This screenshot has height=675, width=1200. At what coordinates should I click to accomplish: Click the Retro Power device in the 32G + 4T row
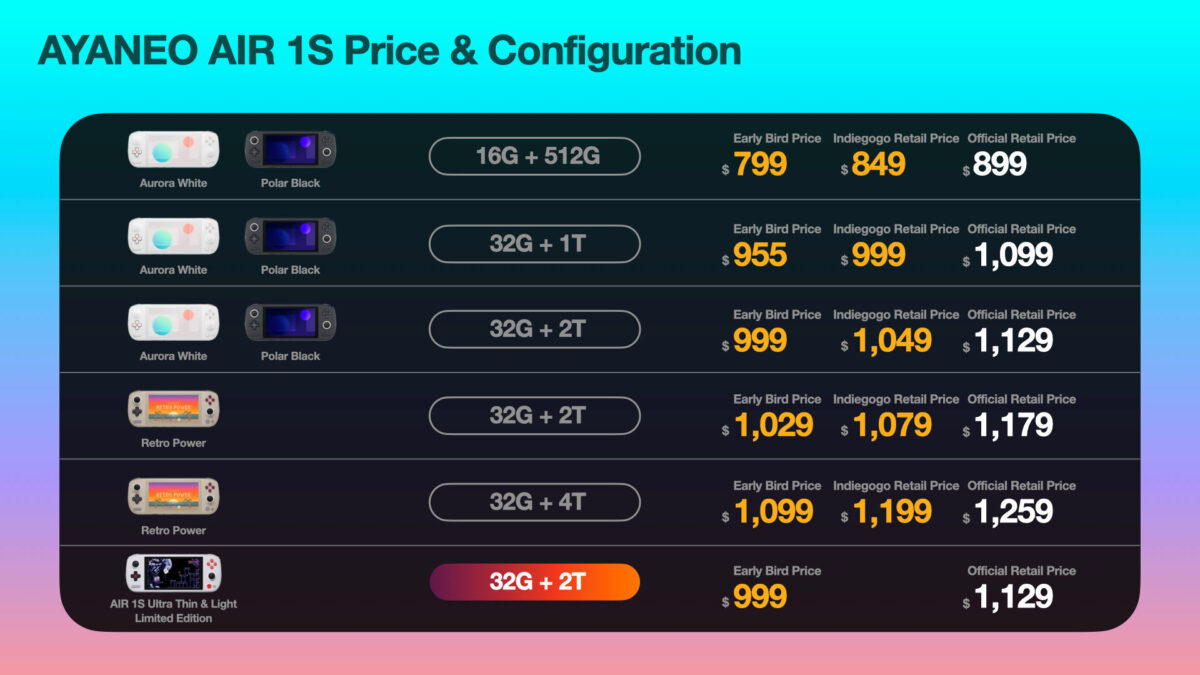pos(173,497)
